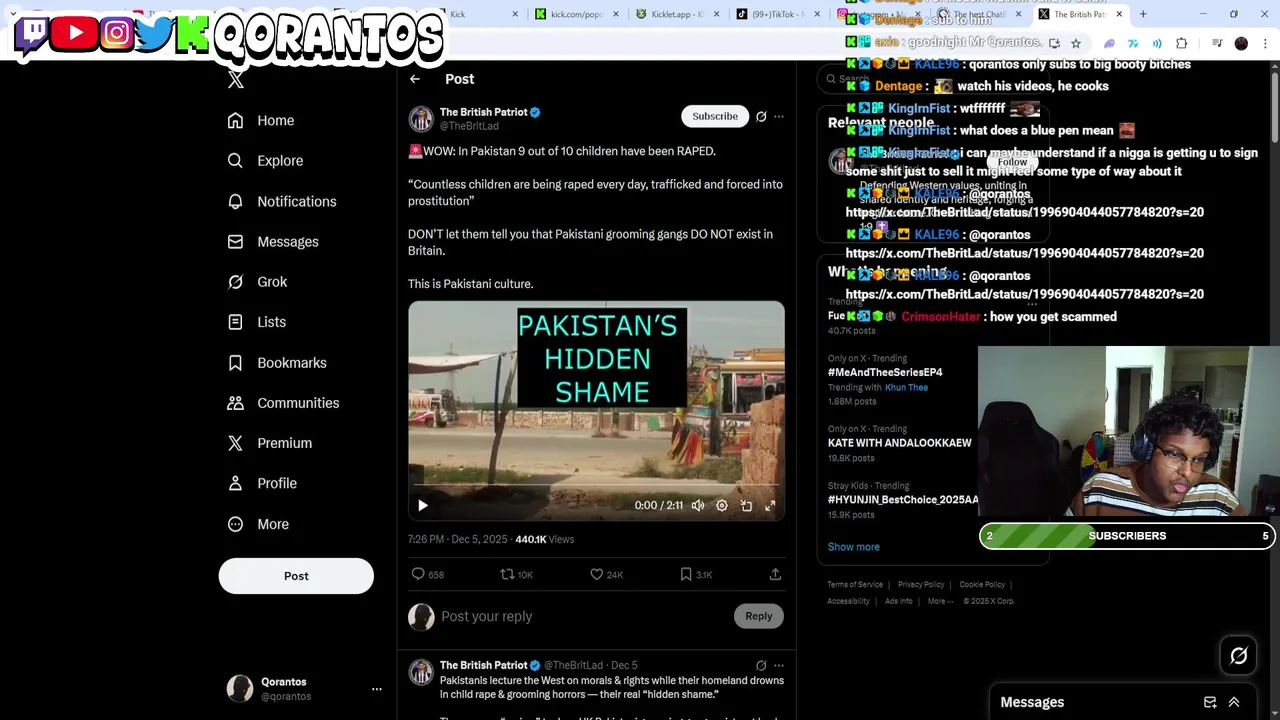The width and height of the screenshot is (1280, 720).
Task: Click the Grok icon on the Dec 5 reply
Action: tap(761, 665)
